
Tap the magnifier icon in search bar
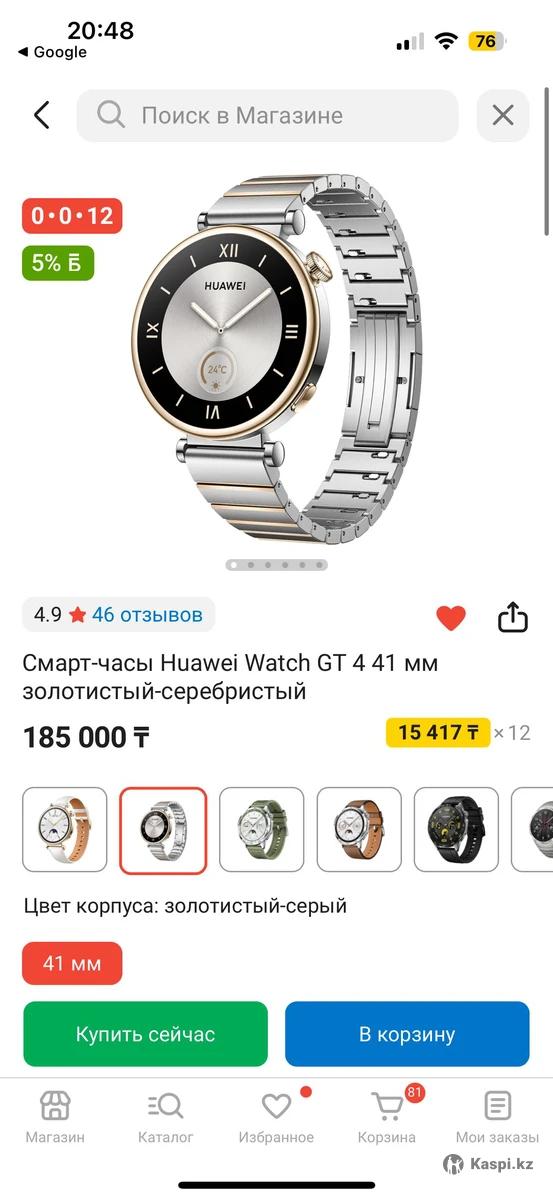point(111,115)
